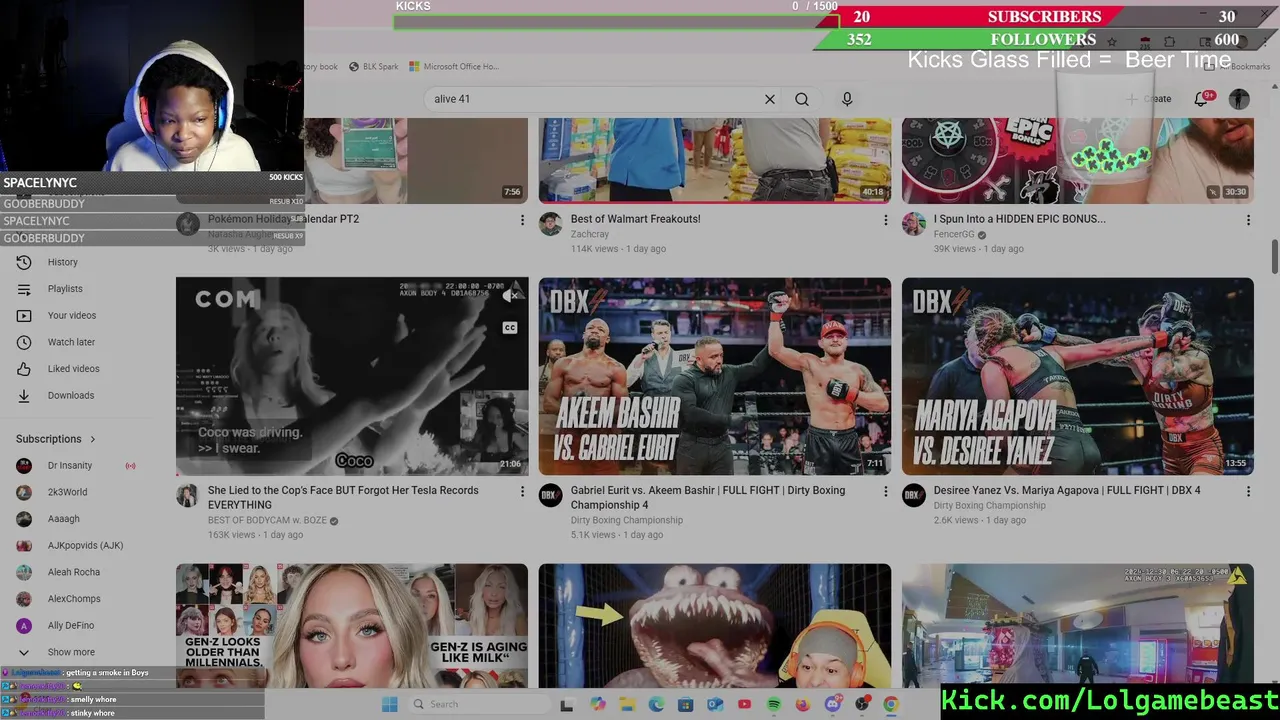
Task: Open Gabriel Eurit vs. Akeem Bashir title link
Action: click(708, 498)
